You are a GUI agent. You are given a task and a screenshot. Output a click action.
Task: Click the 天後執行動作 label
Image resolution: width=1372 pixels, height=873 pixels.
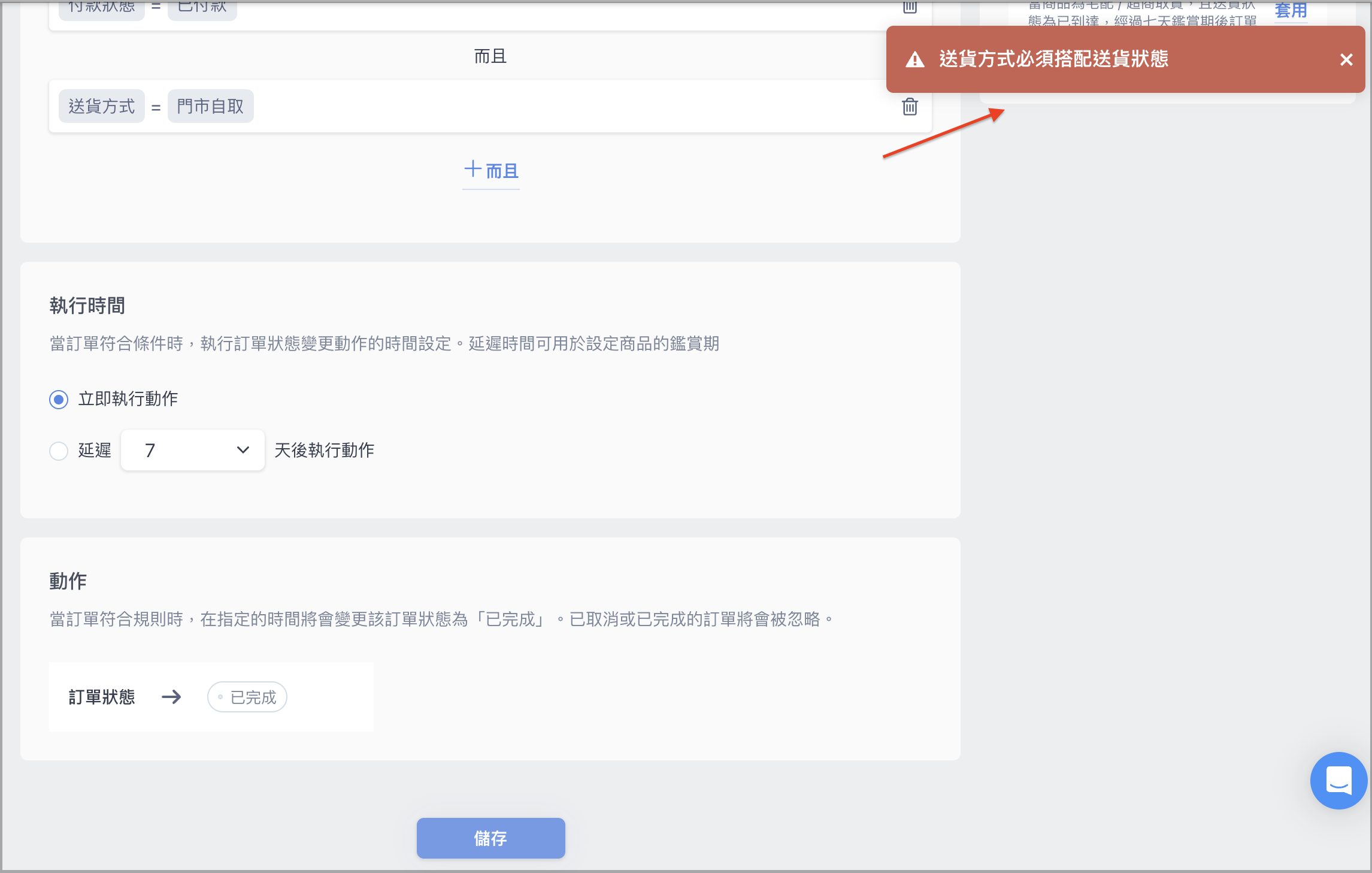324,450
